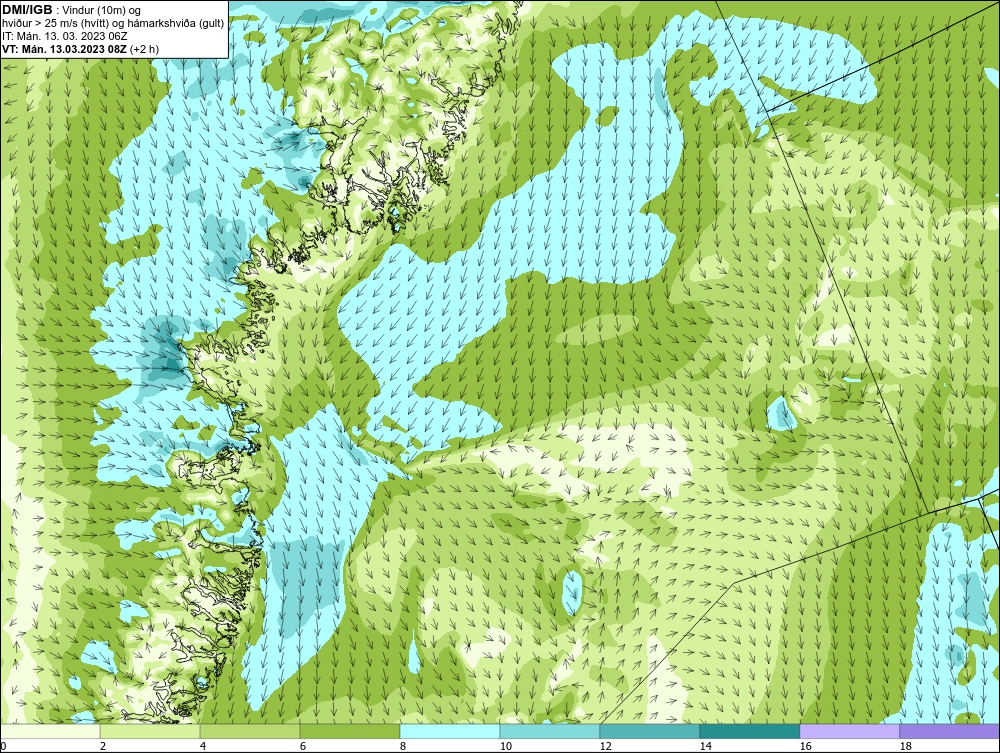Click the 12–14 m/s teal legend swatch
The image size is (1000, 753).
point(649,731)
